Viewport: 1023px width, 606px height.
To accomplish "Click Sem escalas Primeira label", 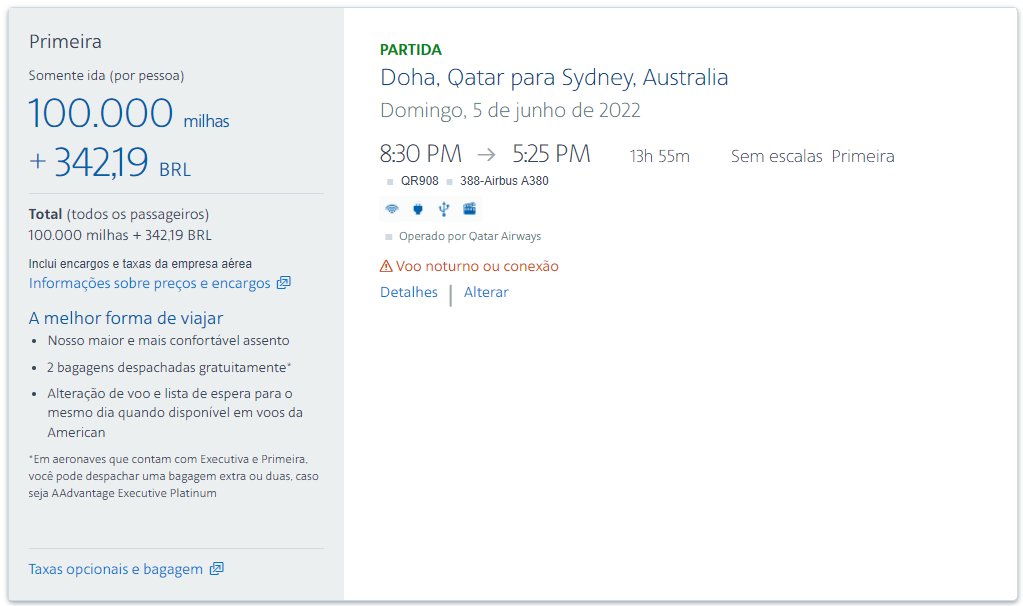I will (x=812, y=157).
